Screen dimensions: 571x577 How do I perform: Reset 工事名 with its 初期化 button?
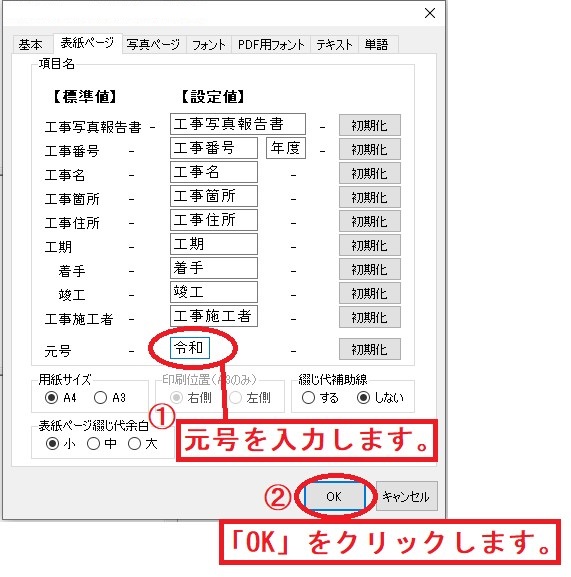click(x=370, y=173)
